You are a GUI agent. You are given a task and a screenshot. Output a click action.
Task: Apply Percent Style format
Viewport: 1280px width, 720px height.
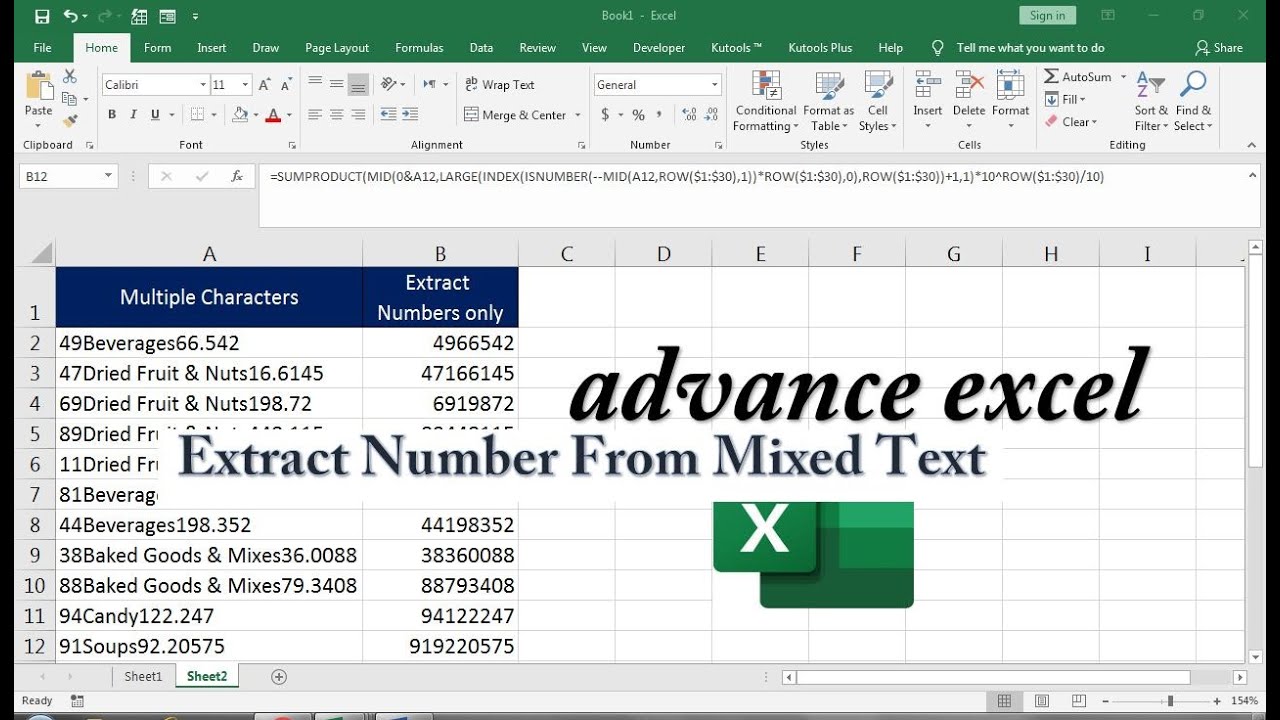(x=638, y=115)
